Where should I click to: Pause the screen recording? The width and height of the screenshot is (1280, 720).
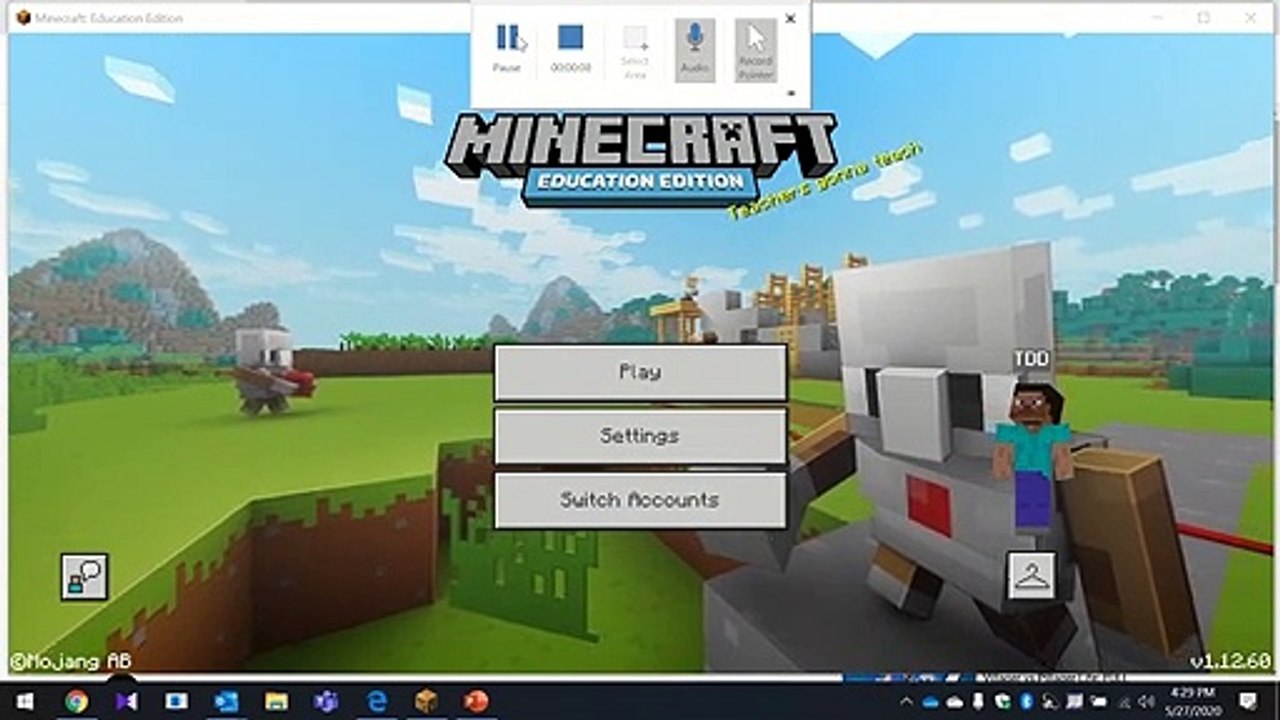(507, 49)
